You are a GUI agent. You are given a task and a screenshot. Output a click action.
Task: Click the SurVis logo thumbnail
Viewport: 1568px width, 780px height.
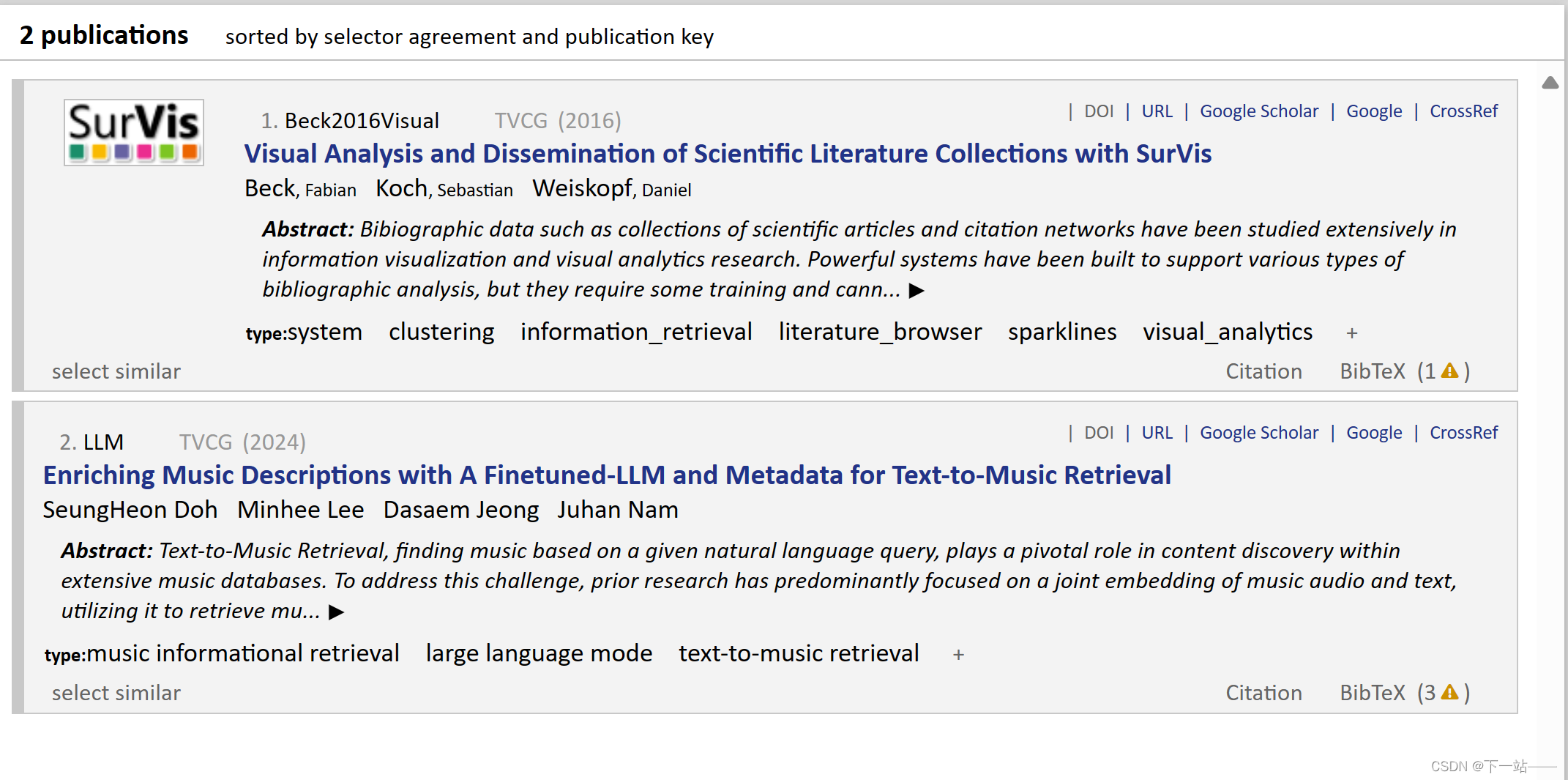tap(133, 133)
